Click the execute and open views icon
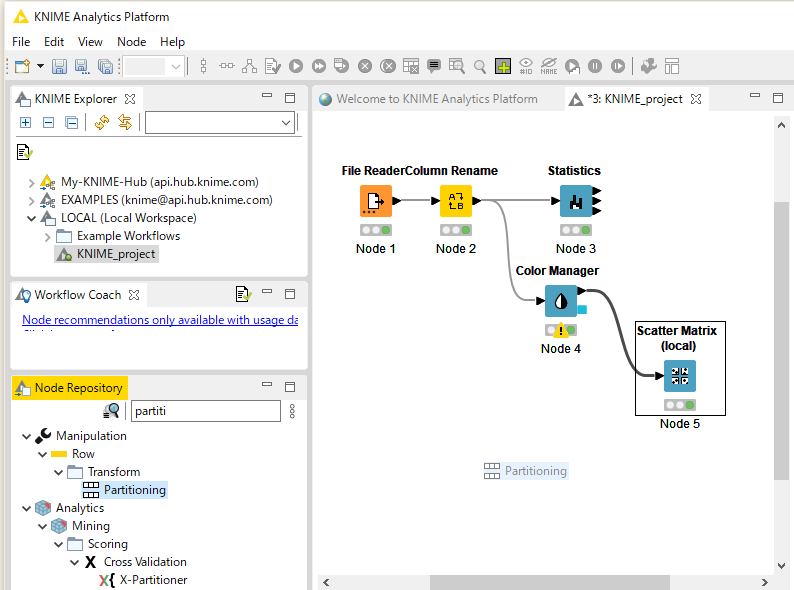 click(341, 66)
